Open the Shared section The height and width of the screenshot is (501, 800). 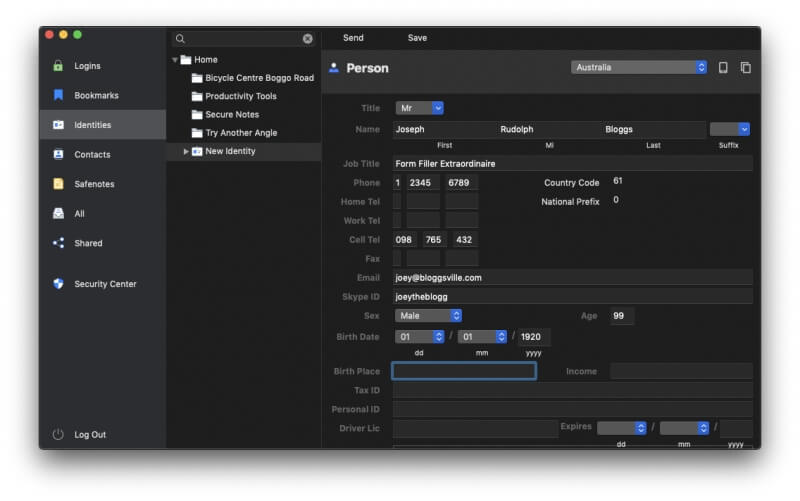(103, 243)
